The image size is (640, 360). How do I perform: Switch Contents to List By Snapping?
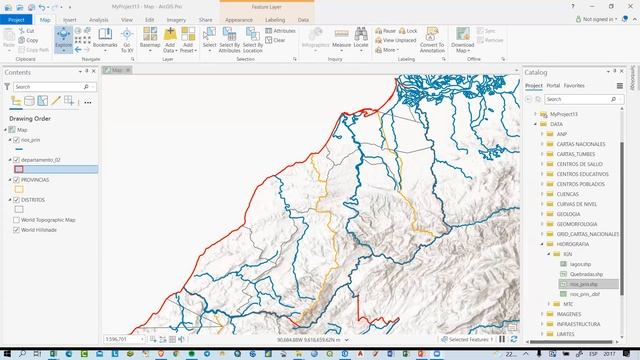tap(69, 101)
